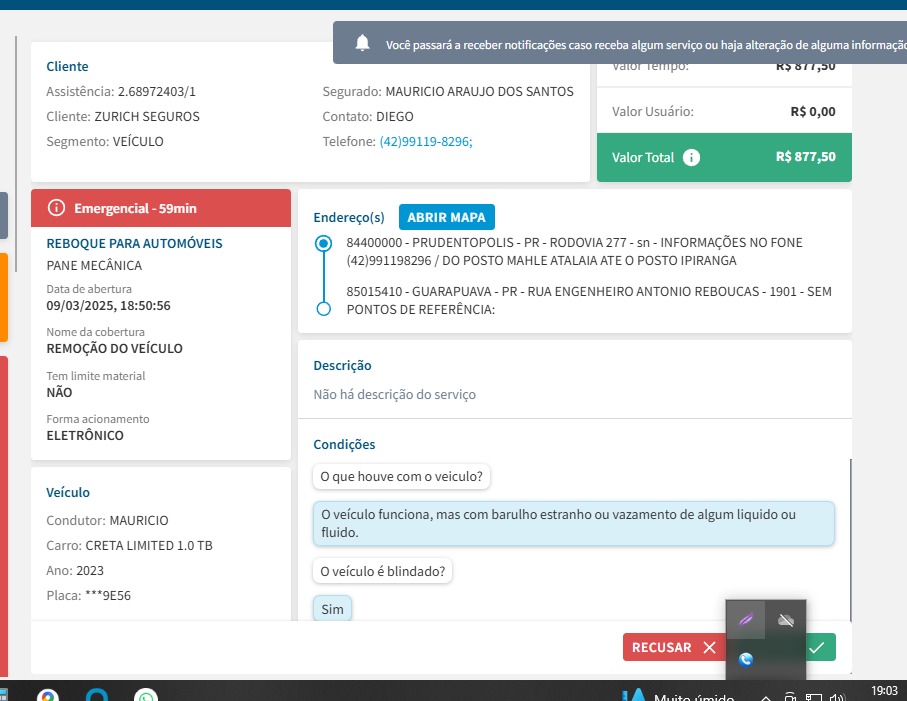This screenshot has width=907, height=701.
Task: Click the 'Sim' answer bubble
Action: tap(333, 609)
